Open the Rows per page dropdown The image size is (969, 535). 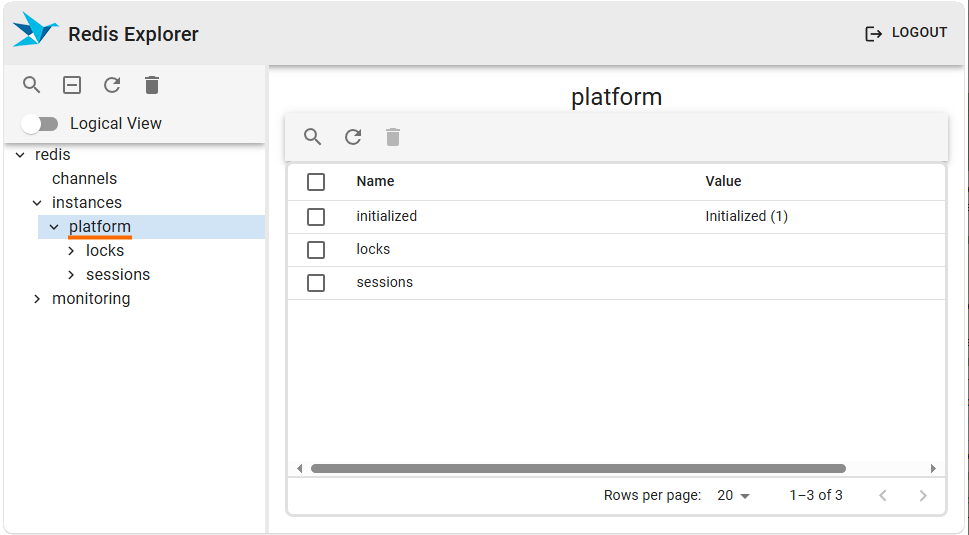[x=733, y=496]
